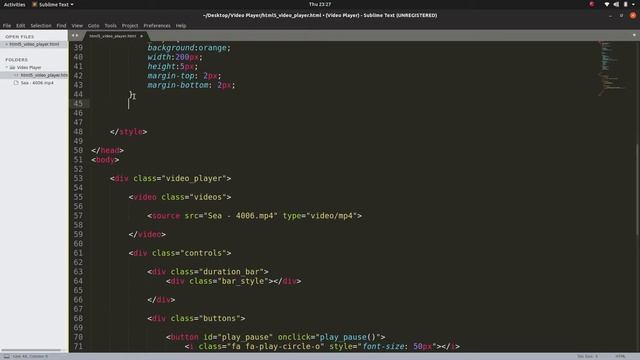The height and width of the screenshot is (360, 640).
Task: Change HTML syntax selector in status bar
Action: 620,356
